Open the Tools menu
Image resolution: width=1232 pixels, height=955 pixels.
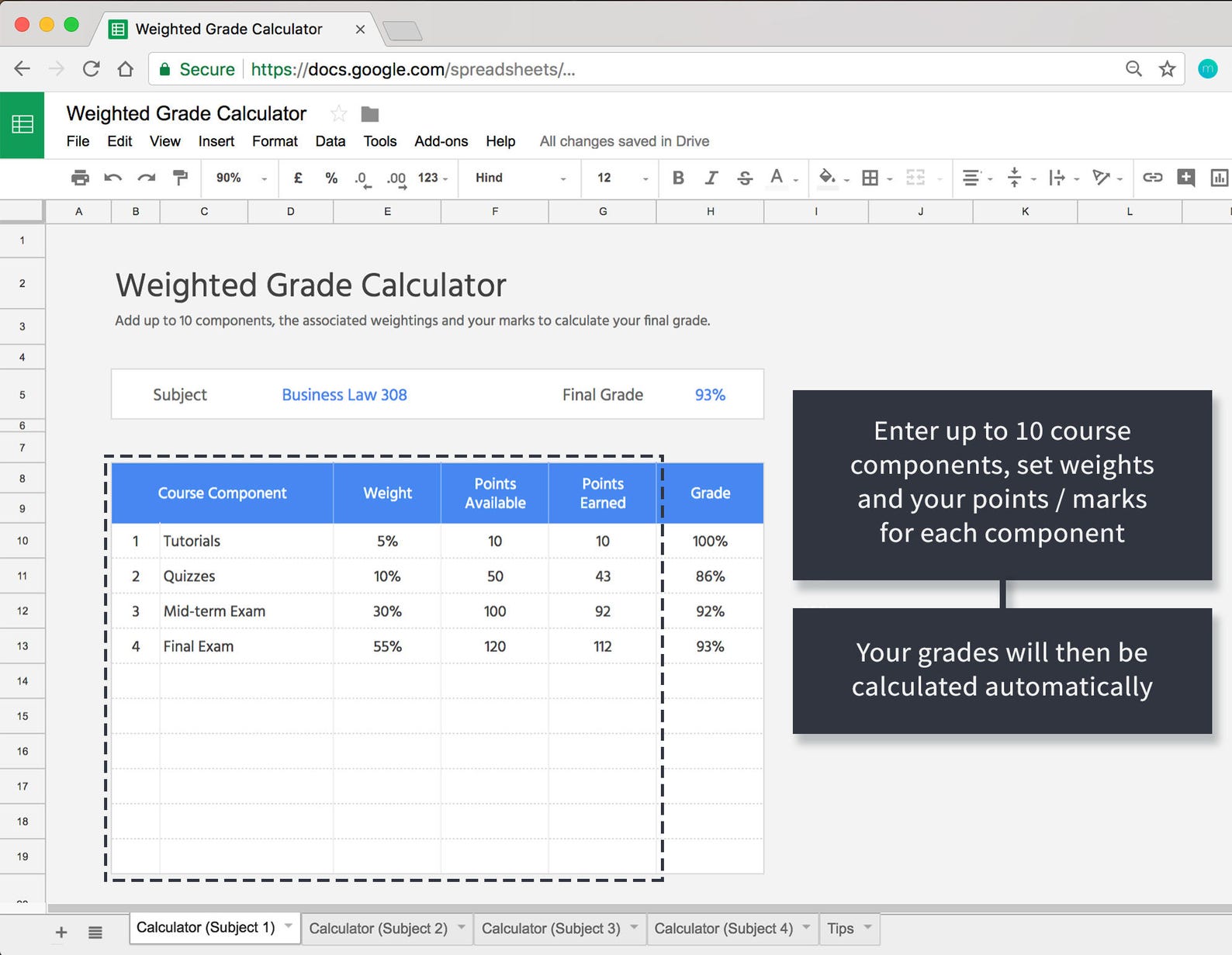(380, 141)
